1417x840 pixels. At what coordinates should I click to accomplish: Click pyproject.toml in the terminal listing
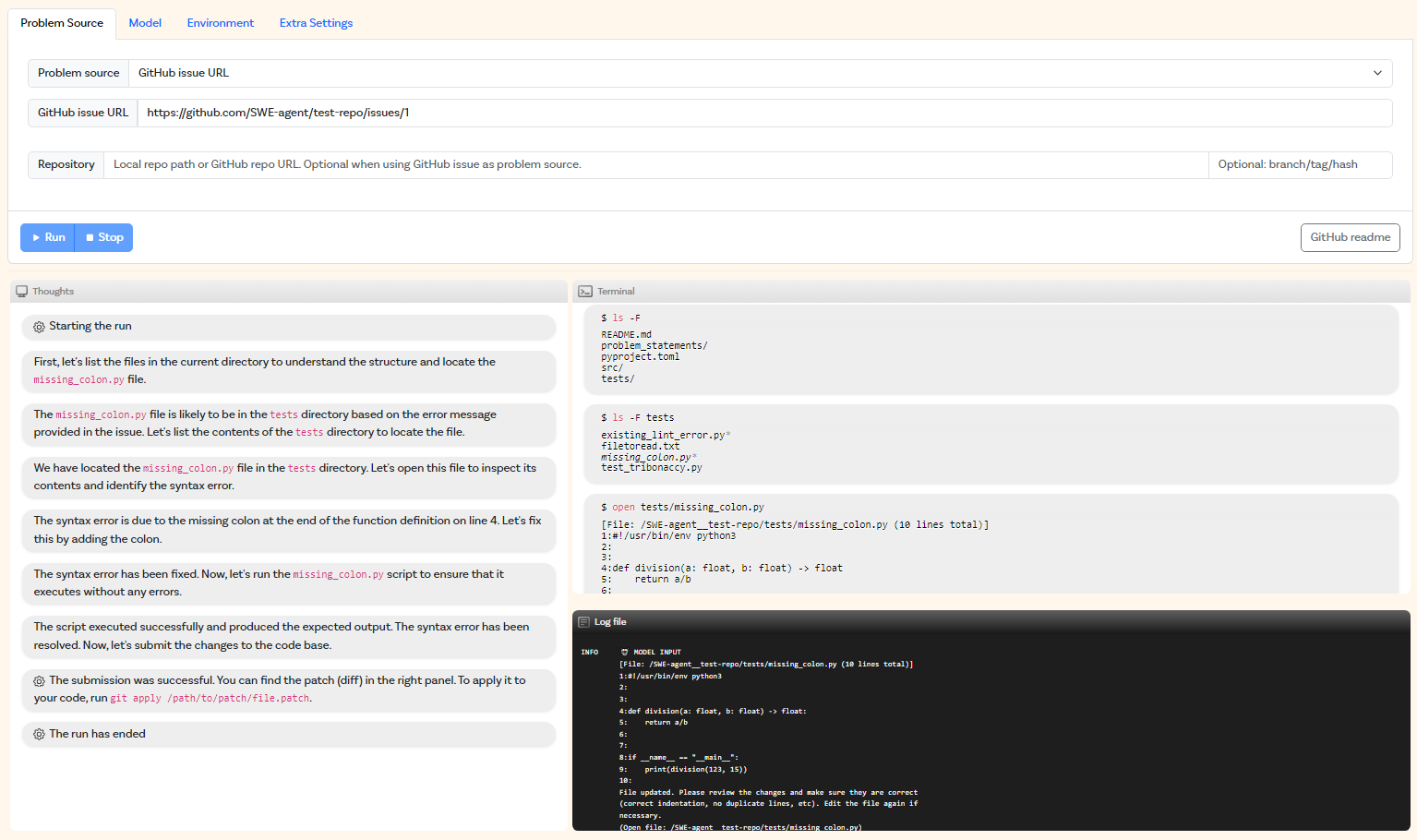point(641,356)
